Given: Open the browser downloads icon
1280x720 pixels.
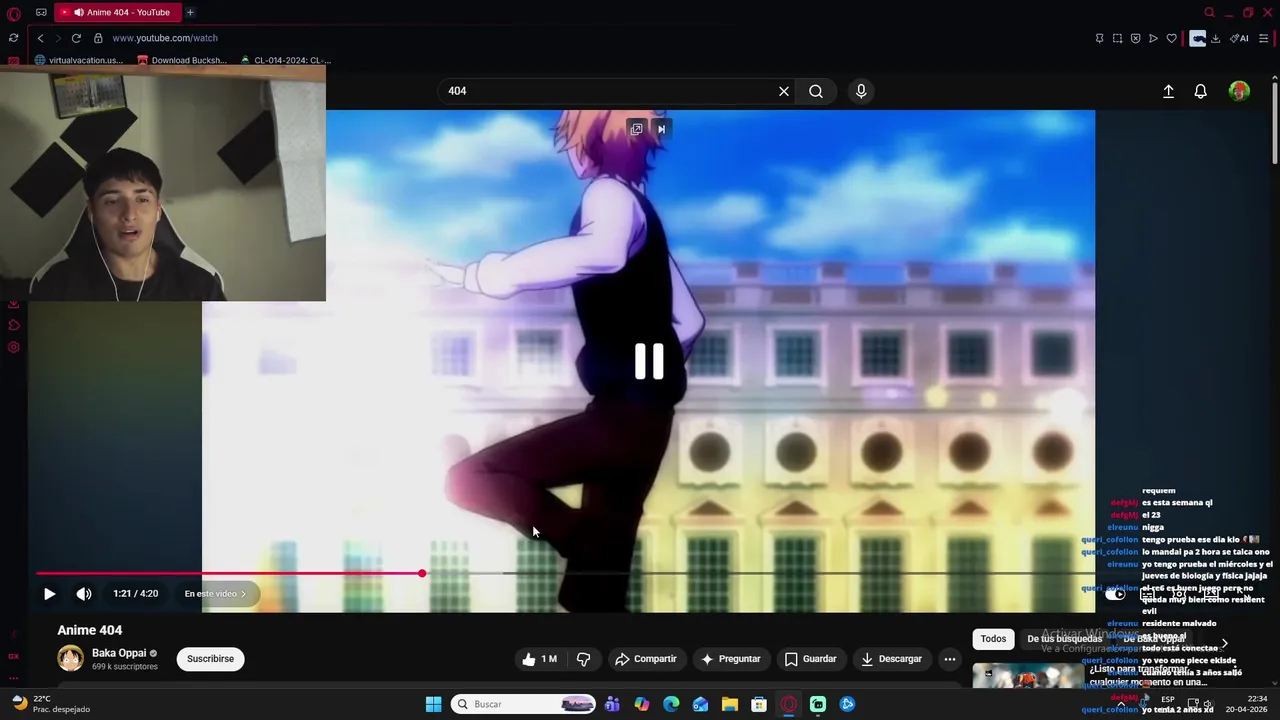Looking at the screenshot, I should [x=1215, y=38].
